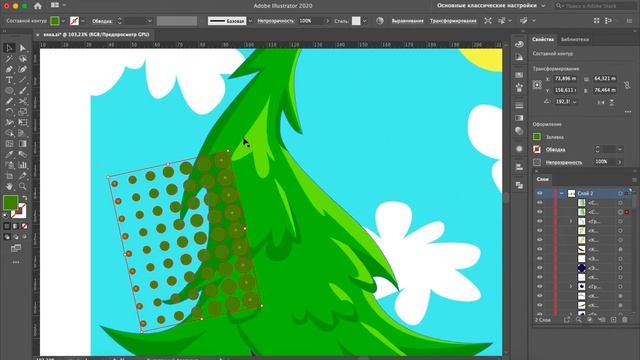Click the document tab at 103.23%
This screenshot has width=640, height=360.
(x=96, y=35)
